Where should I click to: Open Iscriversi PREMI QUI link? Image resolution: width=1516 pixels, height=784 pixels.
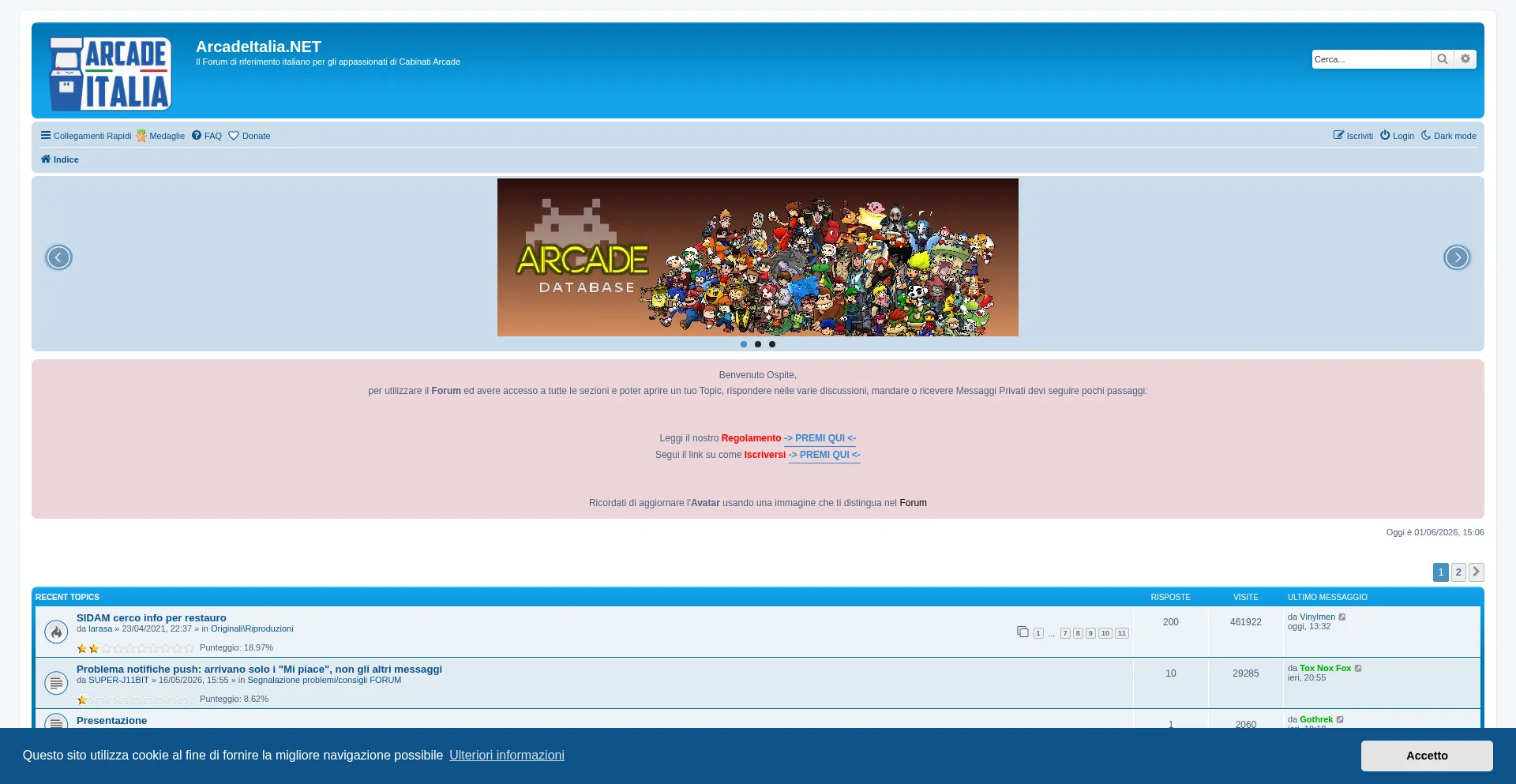coord(824,455)
